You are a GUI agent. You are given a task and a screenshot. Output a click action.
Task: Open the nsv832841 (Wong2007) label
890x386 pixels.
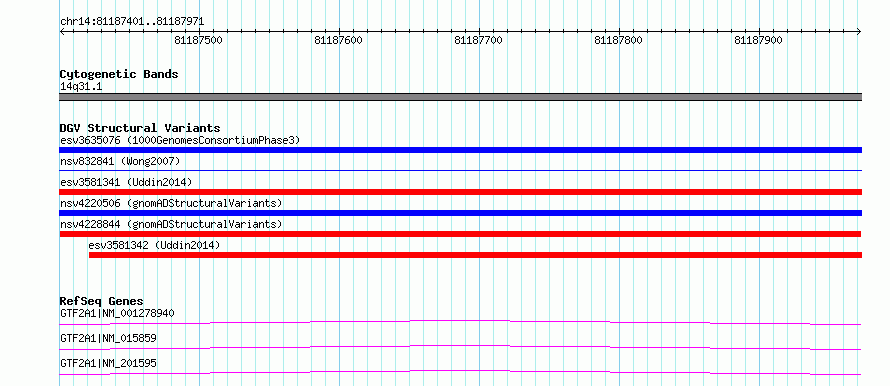[120, 161]
